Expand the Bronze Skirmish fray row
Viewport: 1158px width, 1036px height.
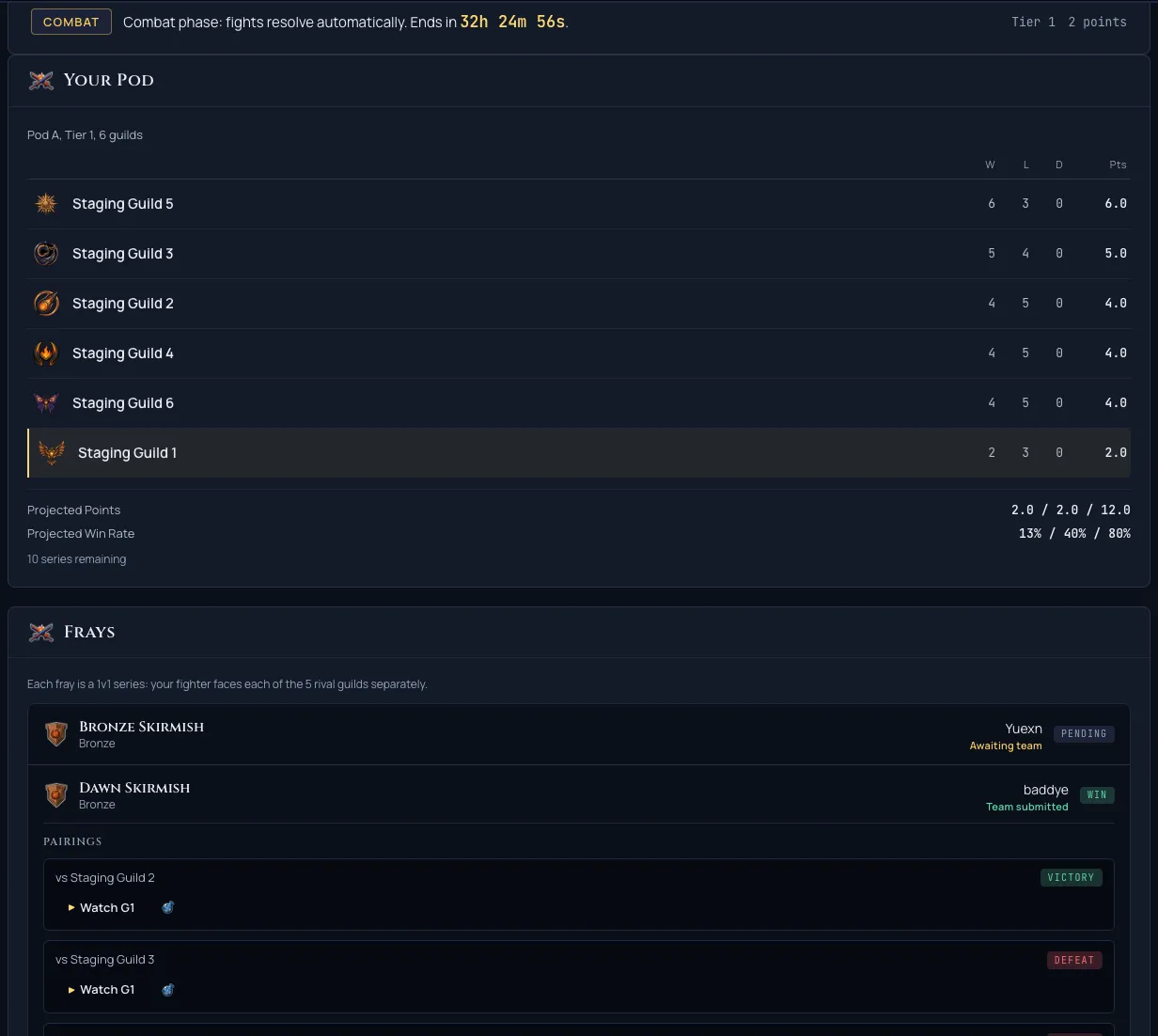tap(579, 734)
